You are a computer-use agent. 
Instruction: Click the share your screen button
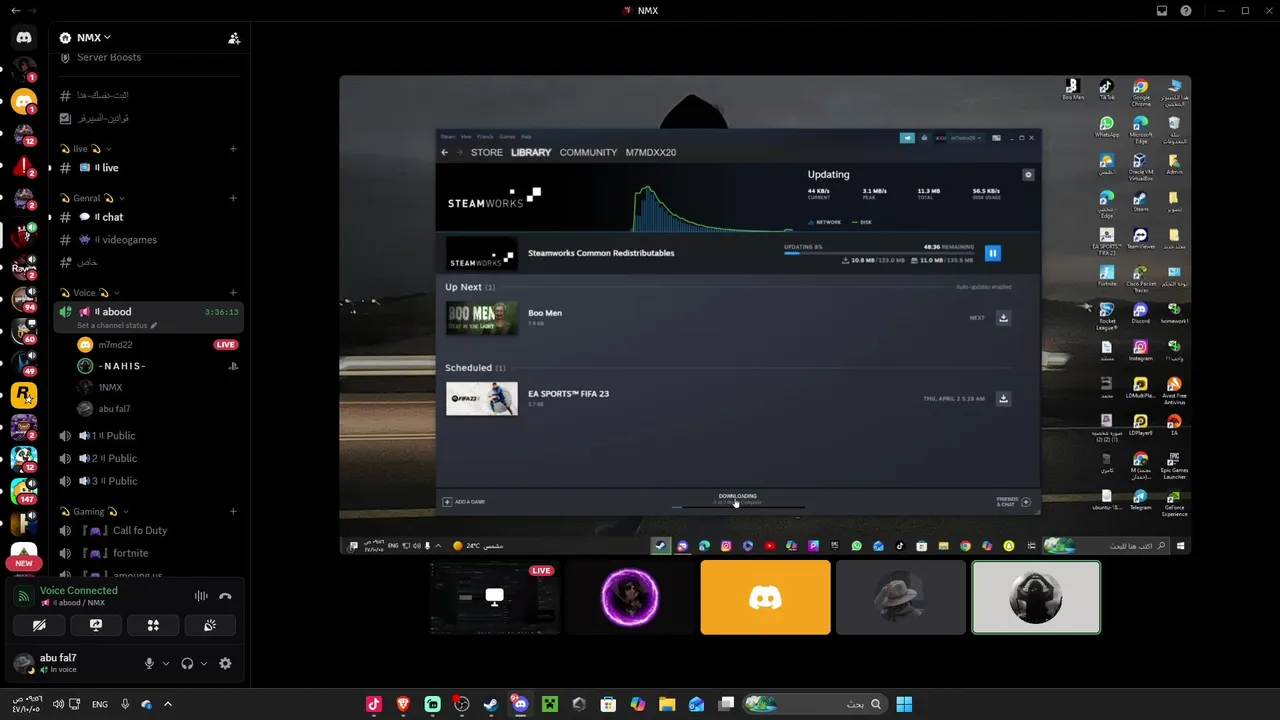[x=96, y=625]
